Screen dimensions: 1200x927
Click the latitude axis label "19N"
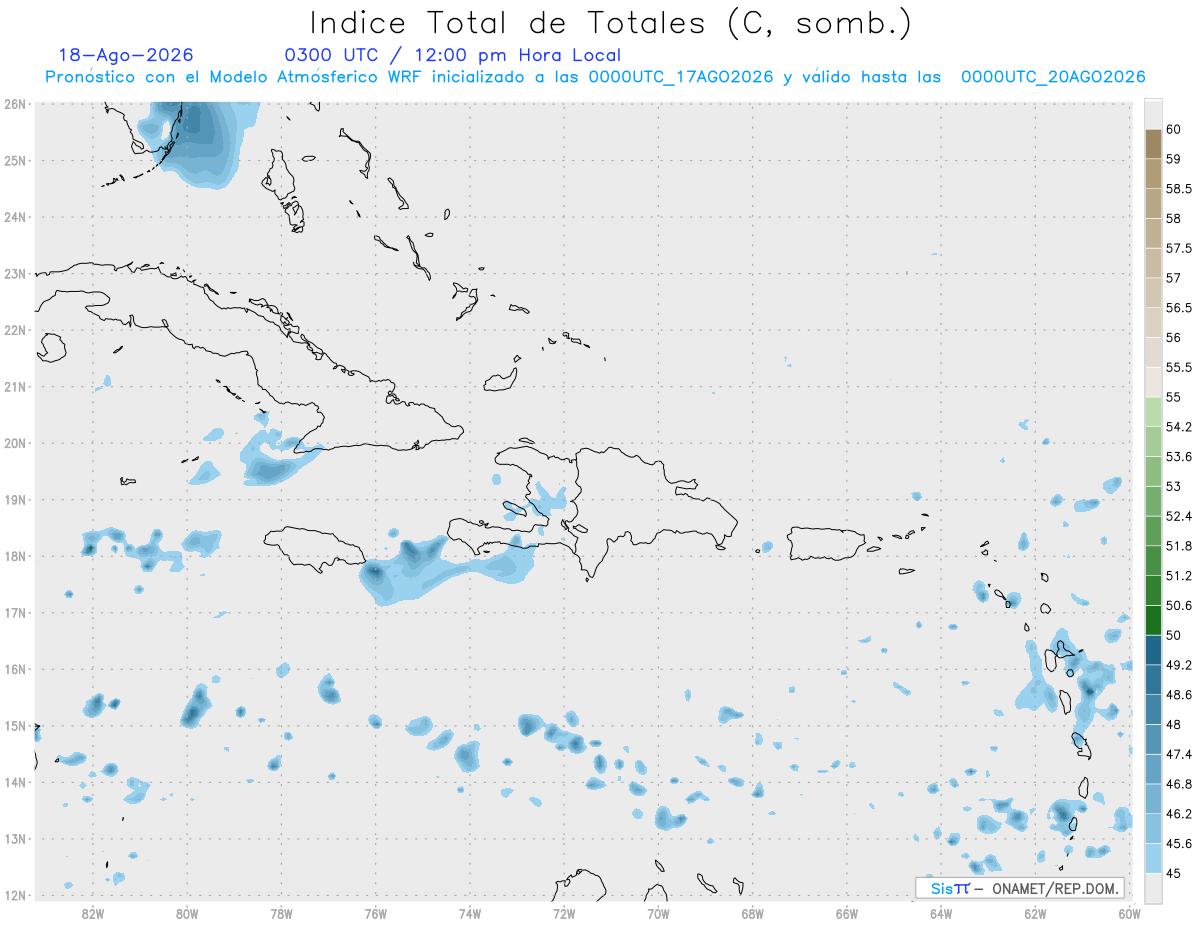[x=15, y=499]
